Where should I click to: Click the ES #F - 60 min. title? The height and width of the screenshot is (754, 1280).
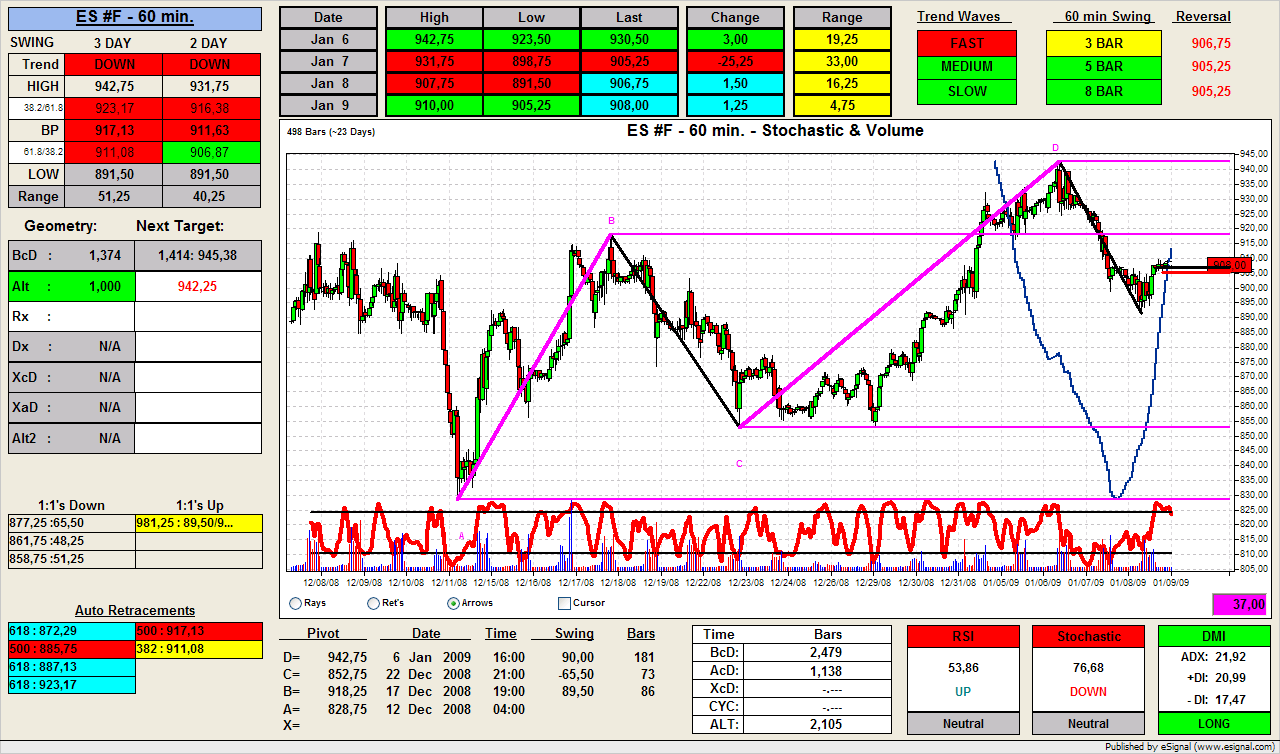135,18
